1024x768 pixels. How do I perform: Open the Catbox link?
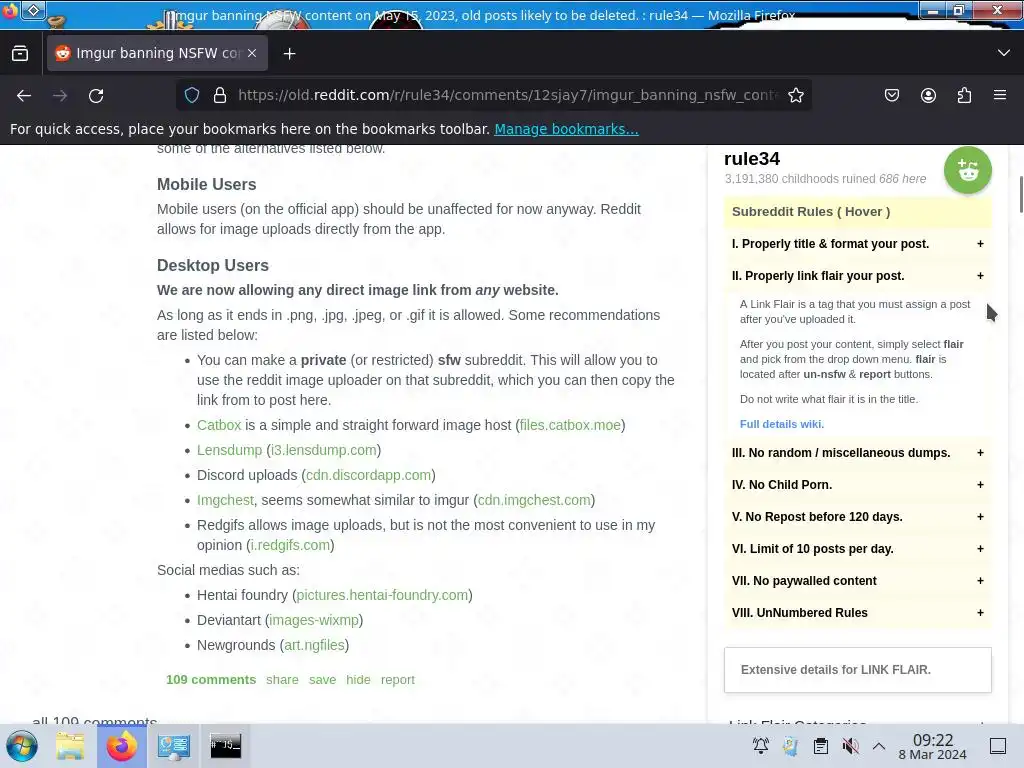pos(219,425)
